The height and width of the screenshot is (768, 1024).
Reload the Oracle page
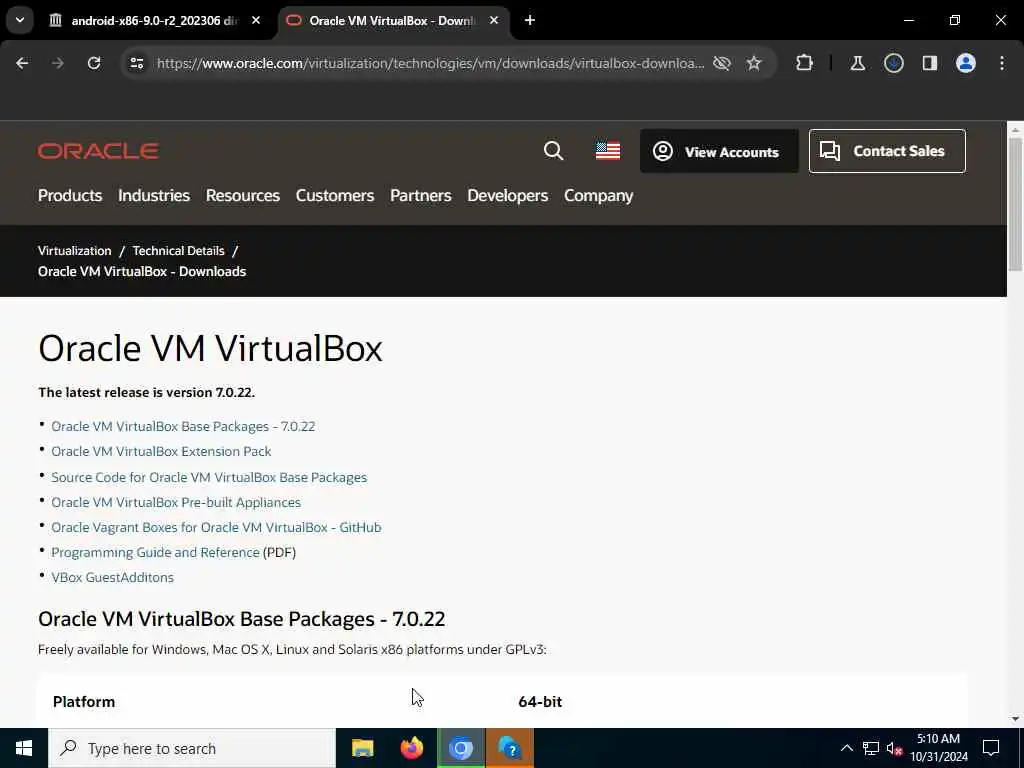[x=94, y=63]
